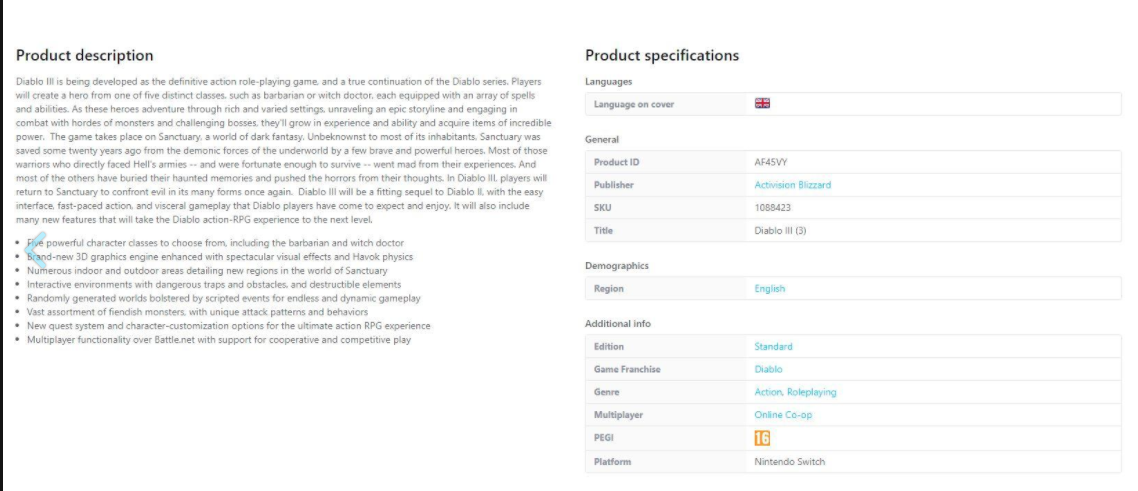The image size is (1138, 491).
Task: Click the Product description heading
Action: 85,56
